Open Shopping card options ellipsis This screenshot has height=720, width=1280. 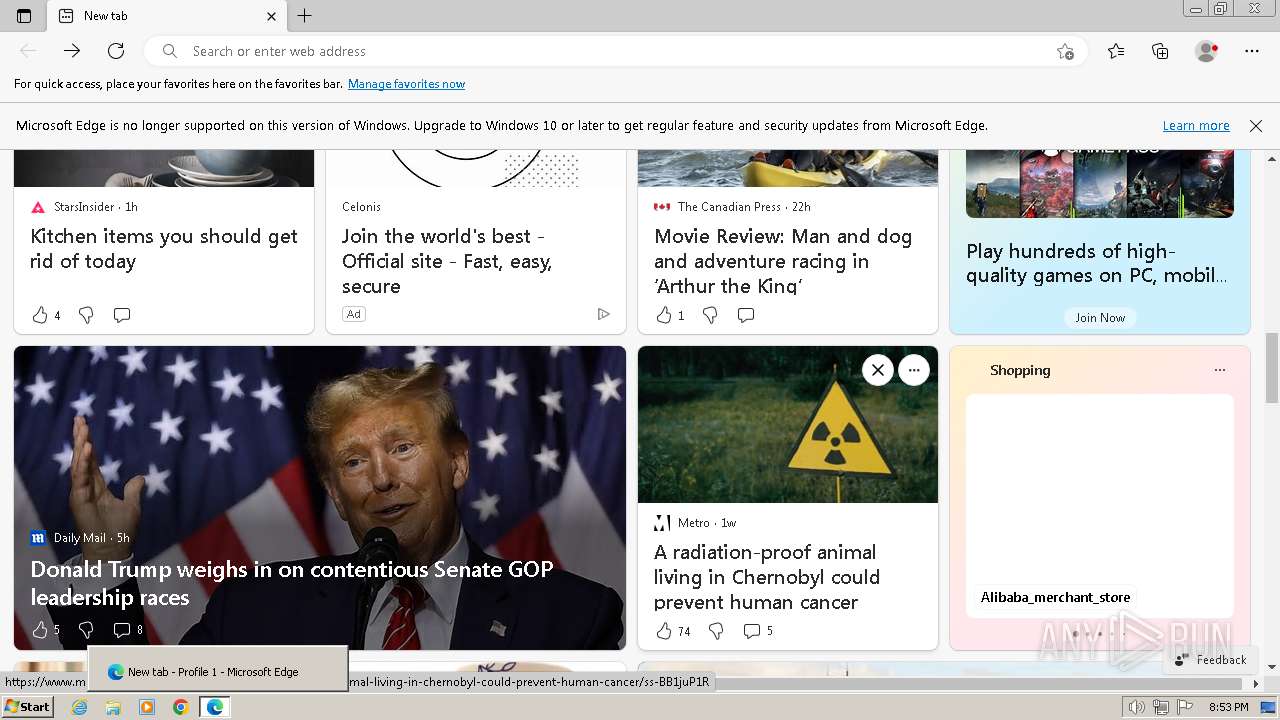point(1220,370)
